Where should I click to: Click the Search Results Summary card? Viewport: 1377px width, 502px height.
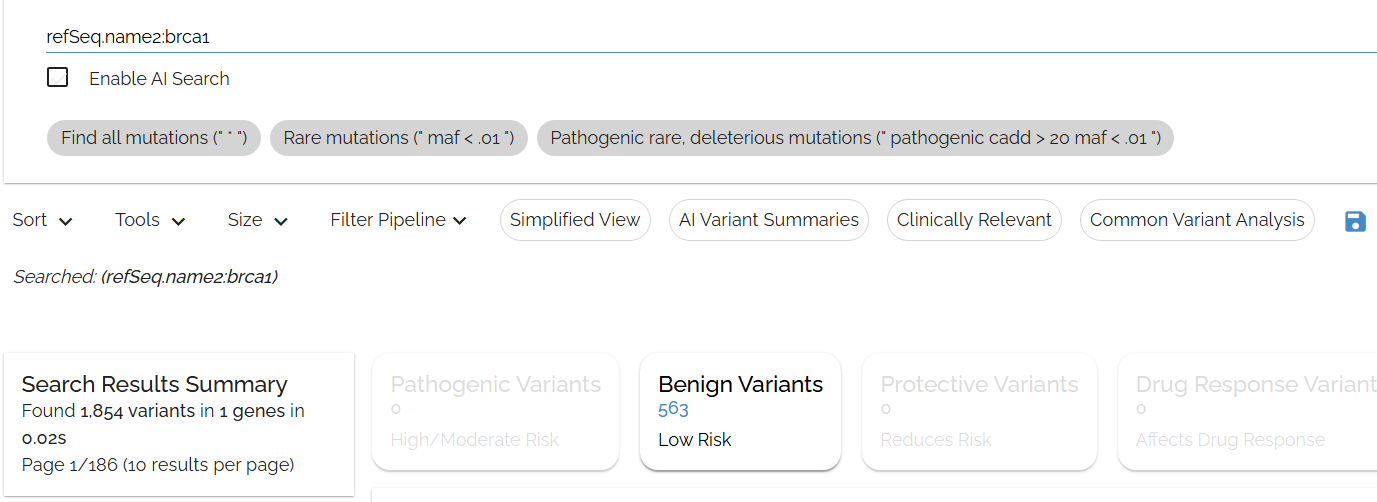tap(179, 424)
